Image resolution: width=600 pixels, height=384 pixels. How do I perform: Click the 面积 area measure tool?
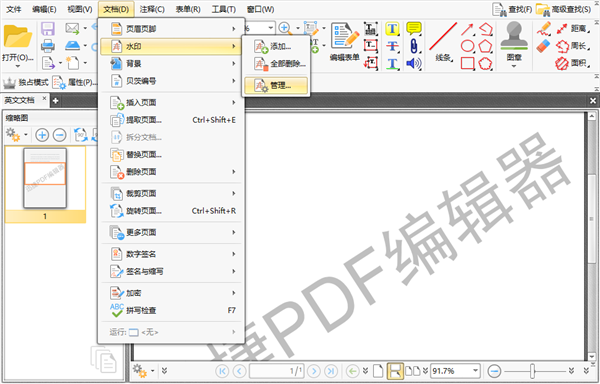tap(573, 63)
